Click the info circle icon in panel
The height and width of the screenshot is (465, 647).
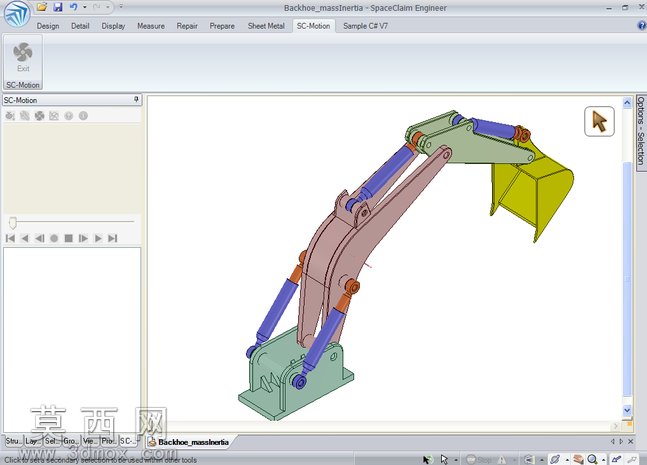[x=83, y=116]
